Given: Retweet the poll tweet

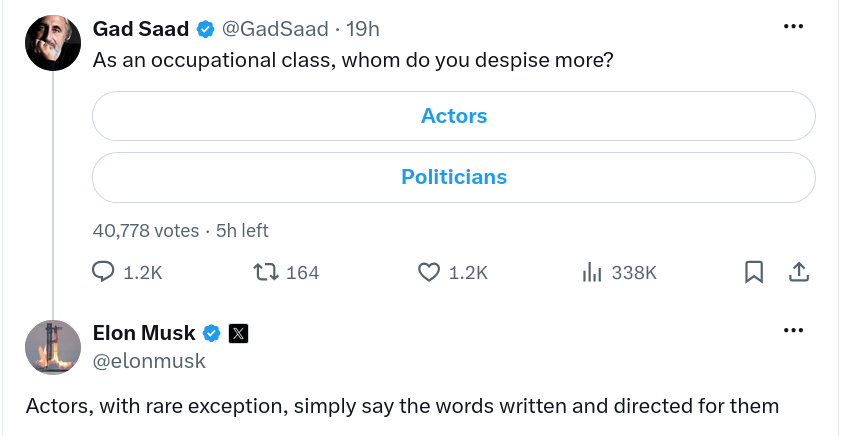Looking at the screenshot, I should (266, 272).
